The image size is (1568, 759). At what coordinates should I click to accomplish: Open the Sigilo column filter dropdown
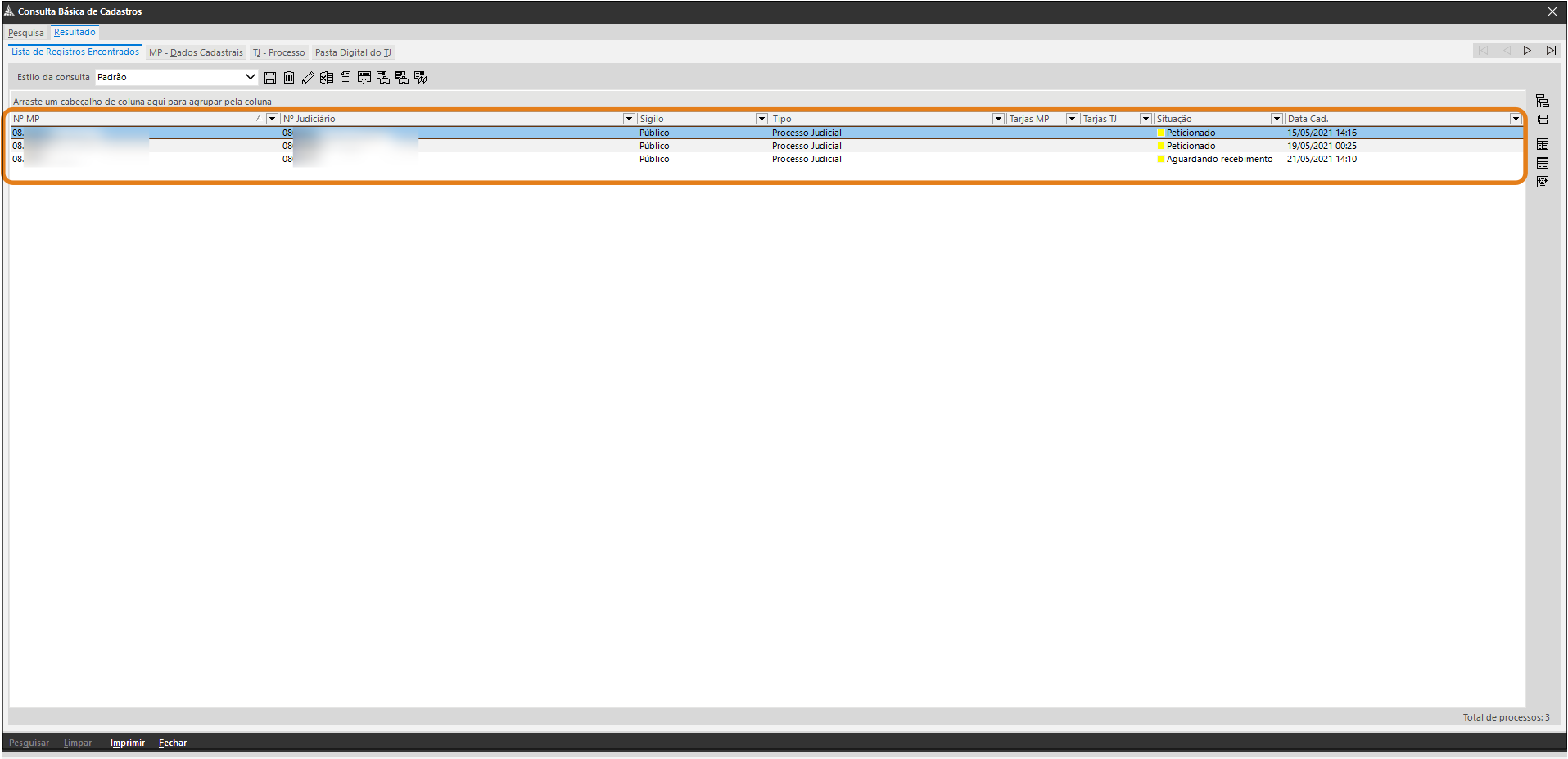[761, 119]
